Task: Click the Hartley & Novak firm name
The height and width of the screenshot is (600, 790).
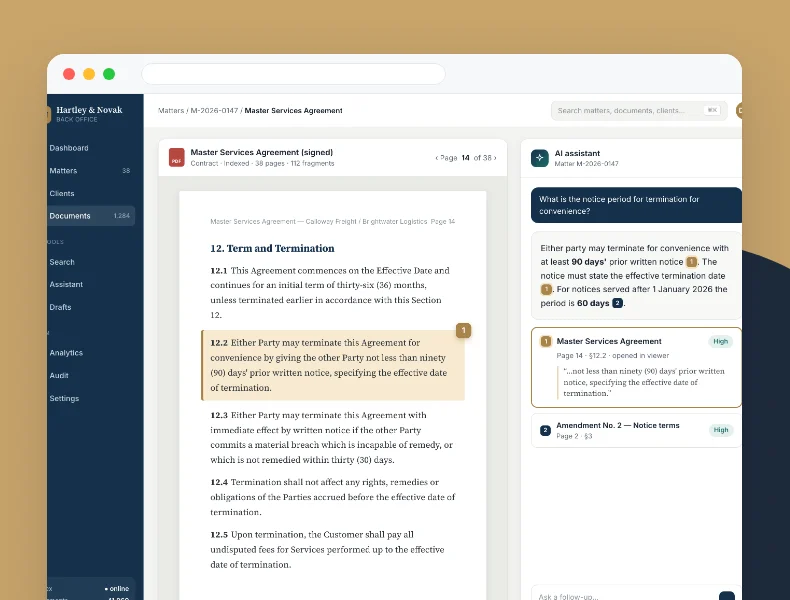Action: click(x=89, y=110)
